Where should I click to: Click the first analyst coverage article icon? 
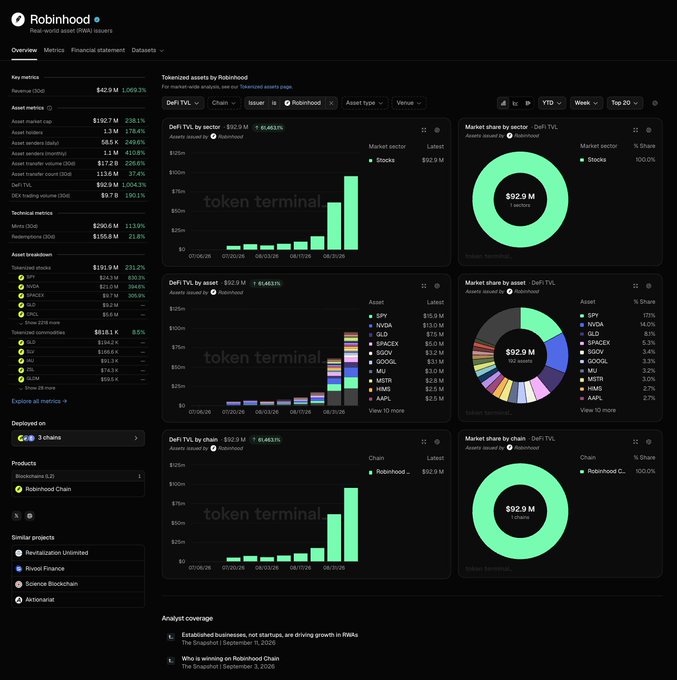point(171,637)
